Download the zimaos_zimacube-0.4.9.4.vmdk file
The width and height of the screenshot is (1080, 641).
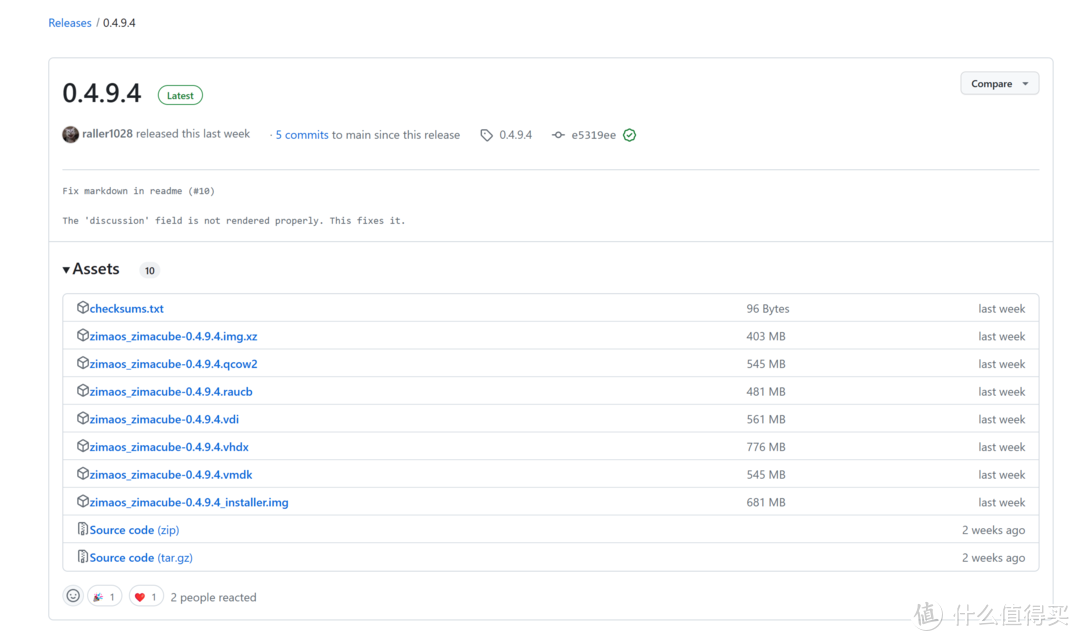(x=171, y=474)
